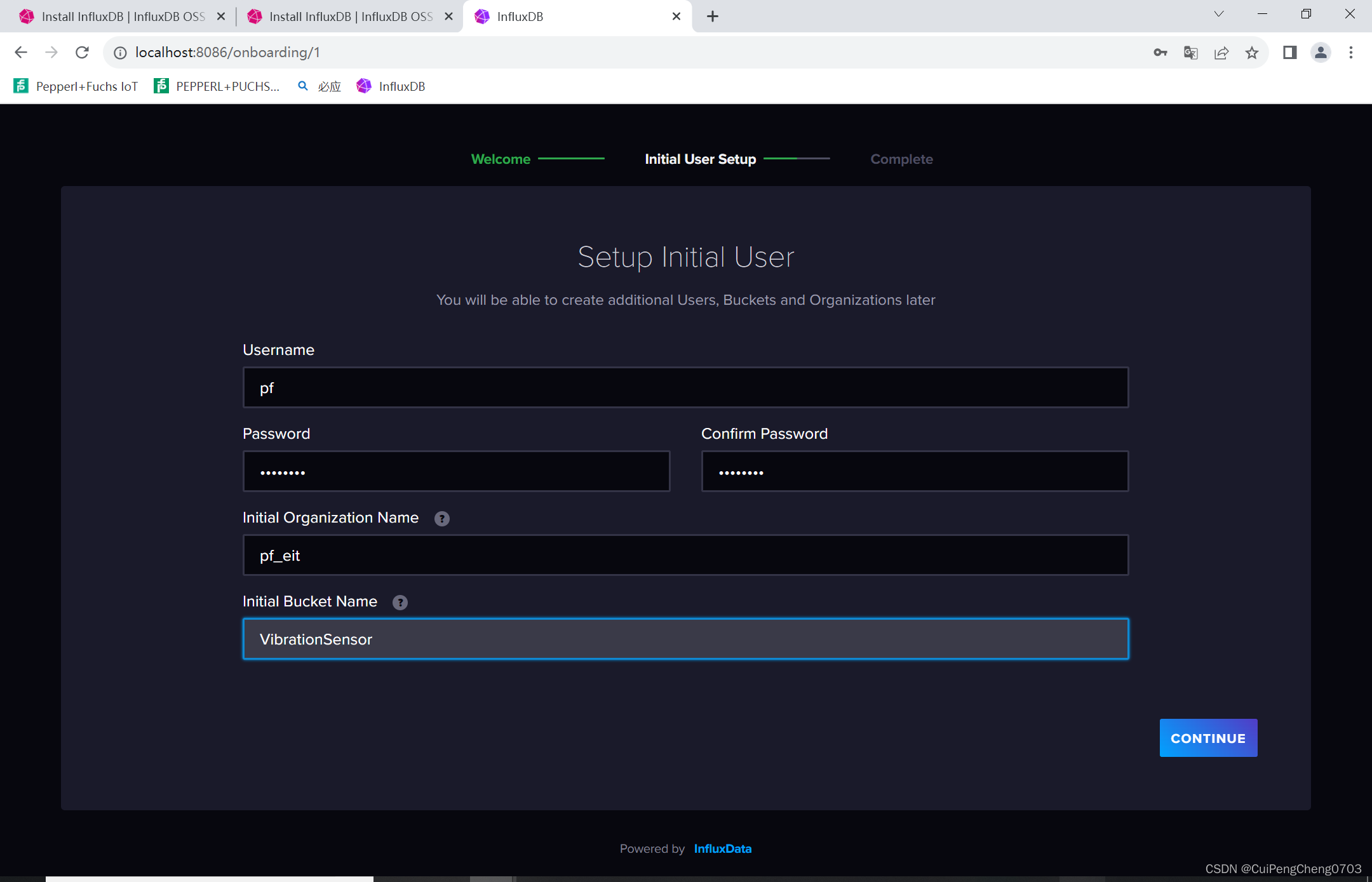Image resolution: width=1372 pixels, height=882 pixels.
Task: Open the InfluxData link
Action: click(x=723, y=849)
